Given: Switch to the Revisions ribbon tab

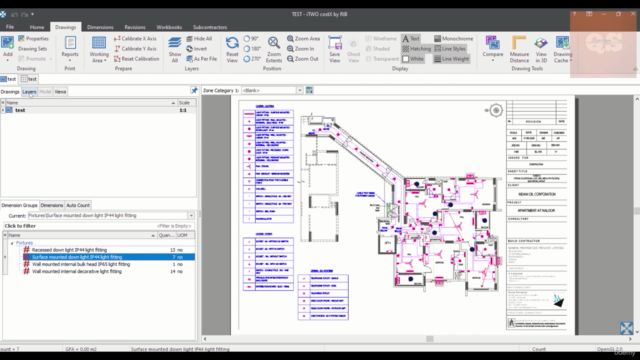Looking at the screenshot, I should coord(135,27).
